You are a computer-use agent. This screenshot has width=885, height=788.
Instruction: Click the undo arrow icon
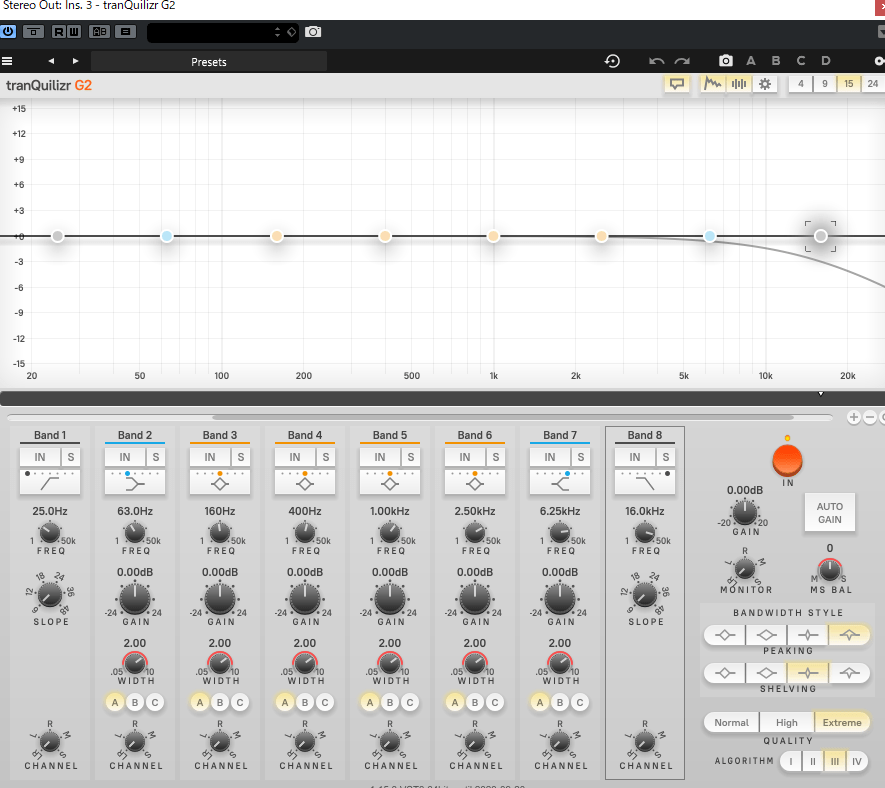click(656, 61)
